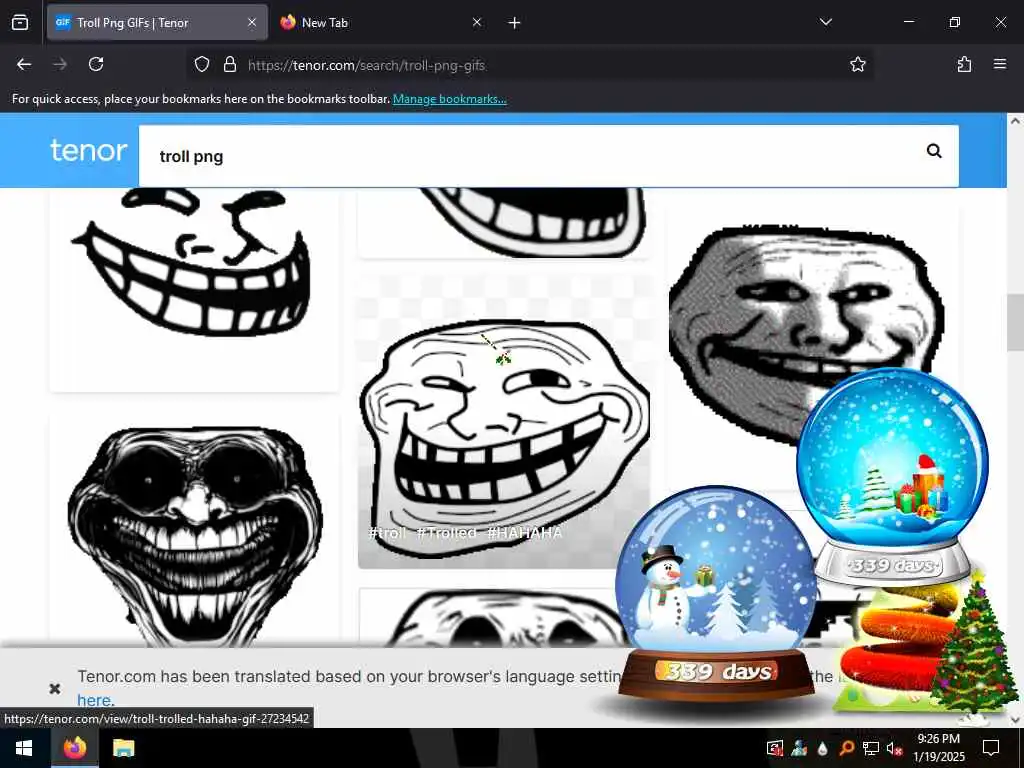Image resolution: width=1024 pixels, height=768 pixels.
Task: Click the muted volume tray icon
Action: [x=894, y=748]
